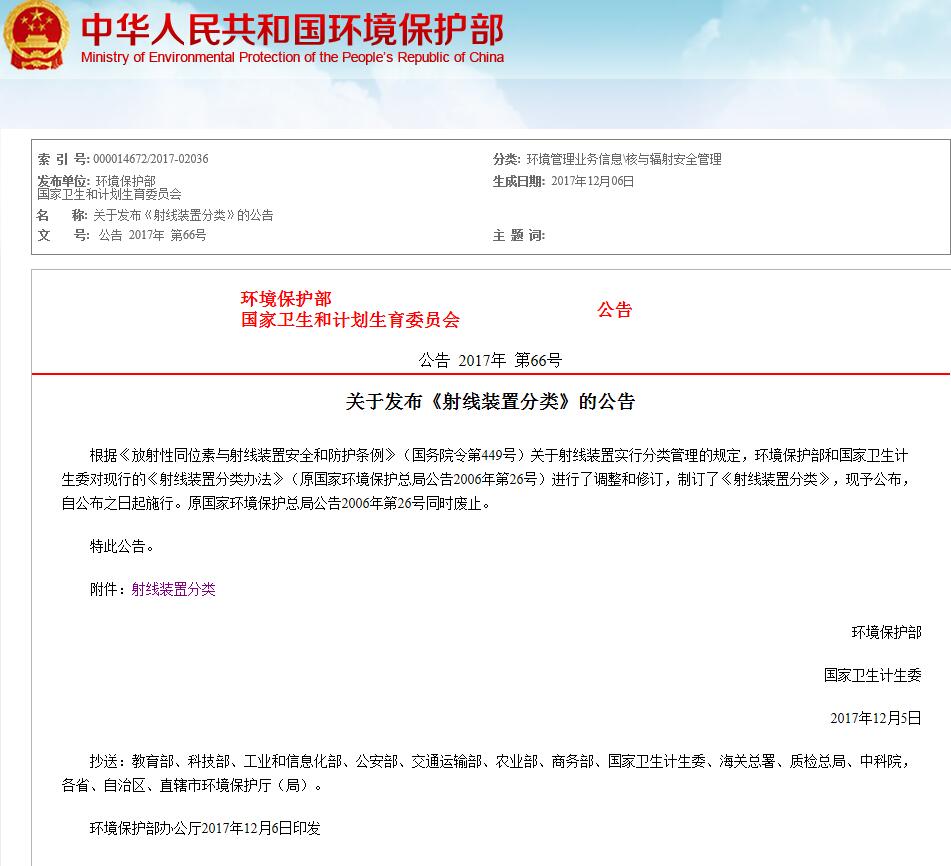Click the document number 公告 2017年 第66号 in info box
The image size is (951, 866).
(152, 235)
